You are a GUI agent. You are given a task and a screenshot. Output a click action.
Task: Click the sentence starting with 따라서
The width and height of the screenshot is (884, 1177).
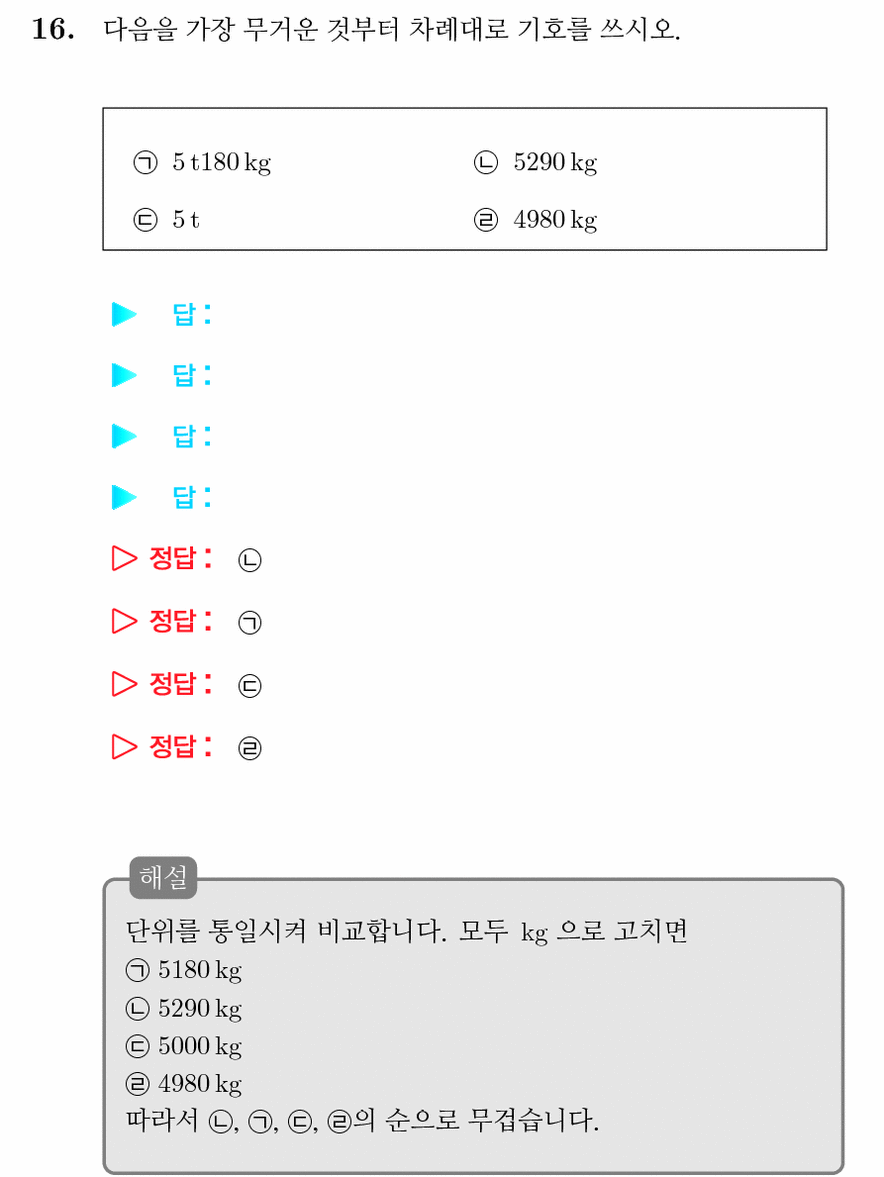pyautogui.click(x=362, y=1121)
